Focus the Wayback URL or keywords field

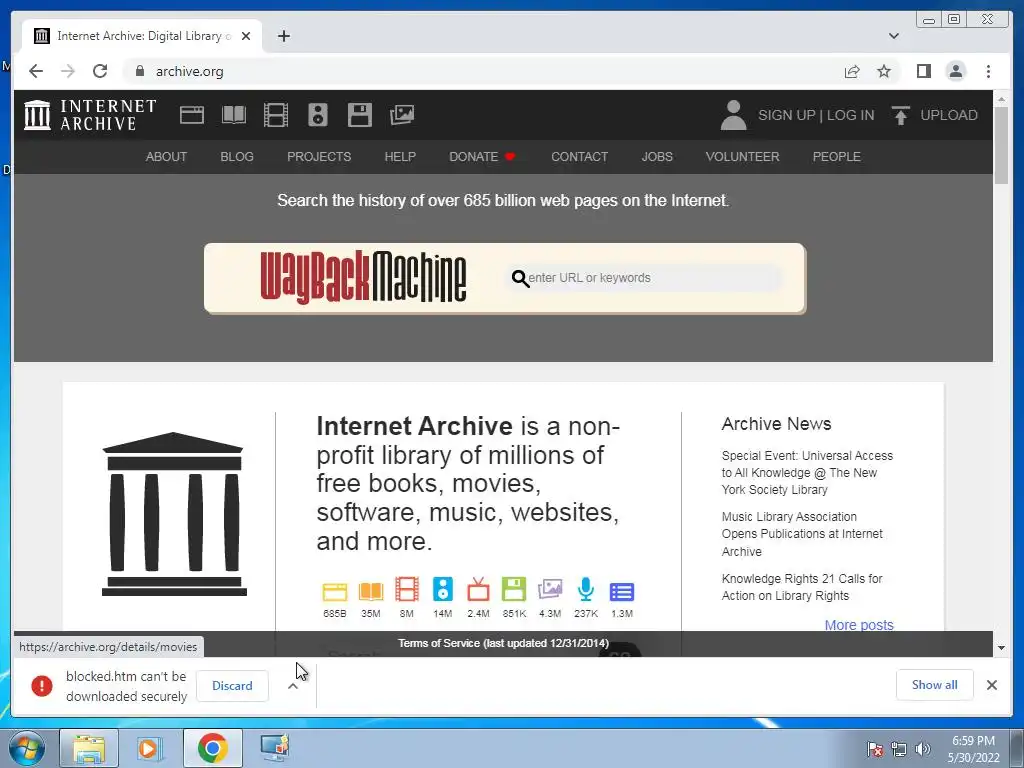coord(644,278)
